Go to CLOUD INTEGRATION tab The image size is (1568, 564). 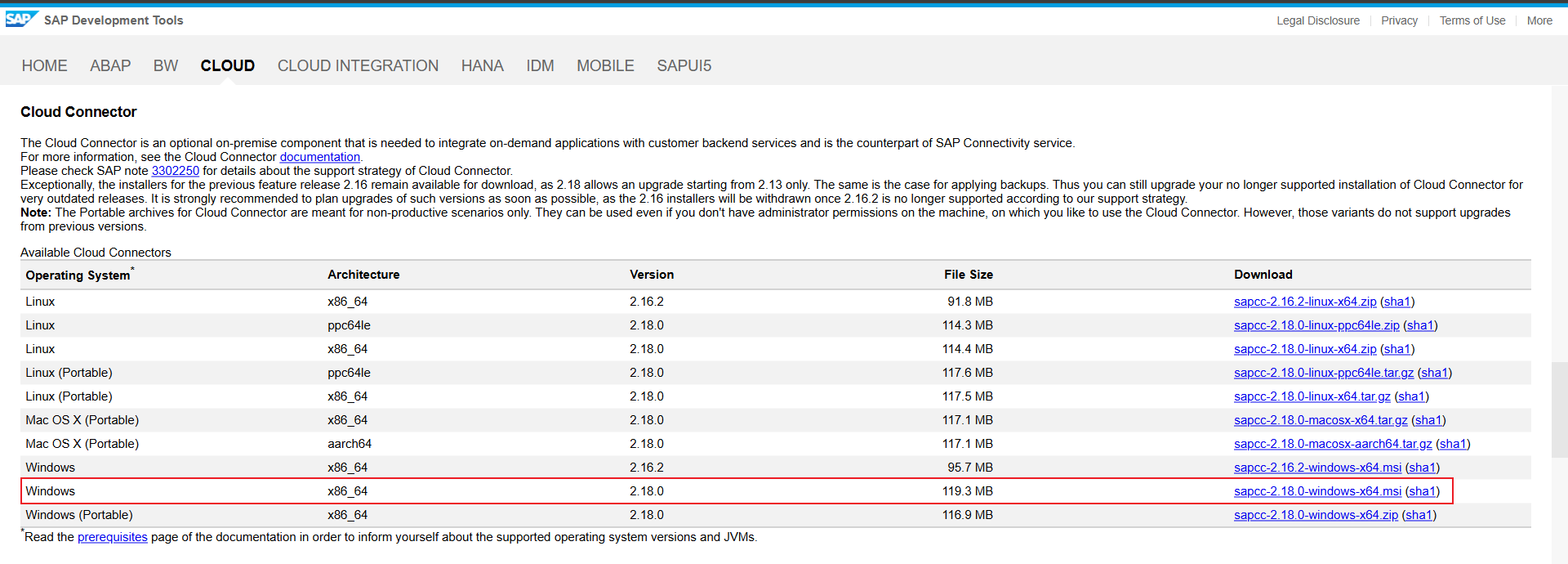358,65
